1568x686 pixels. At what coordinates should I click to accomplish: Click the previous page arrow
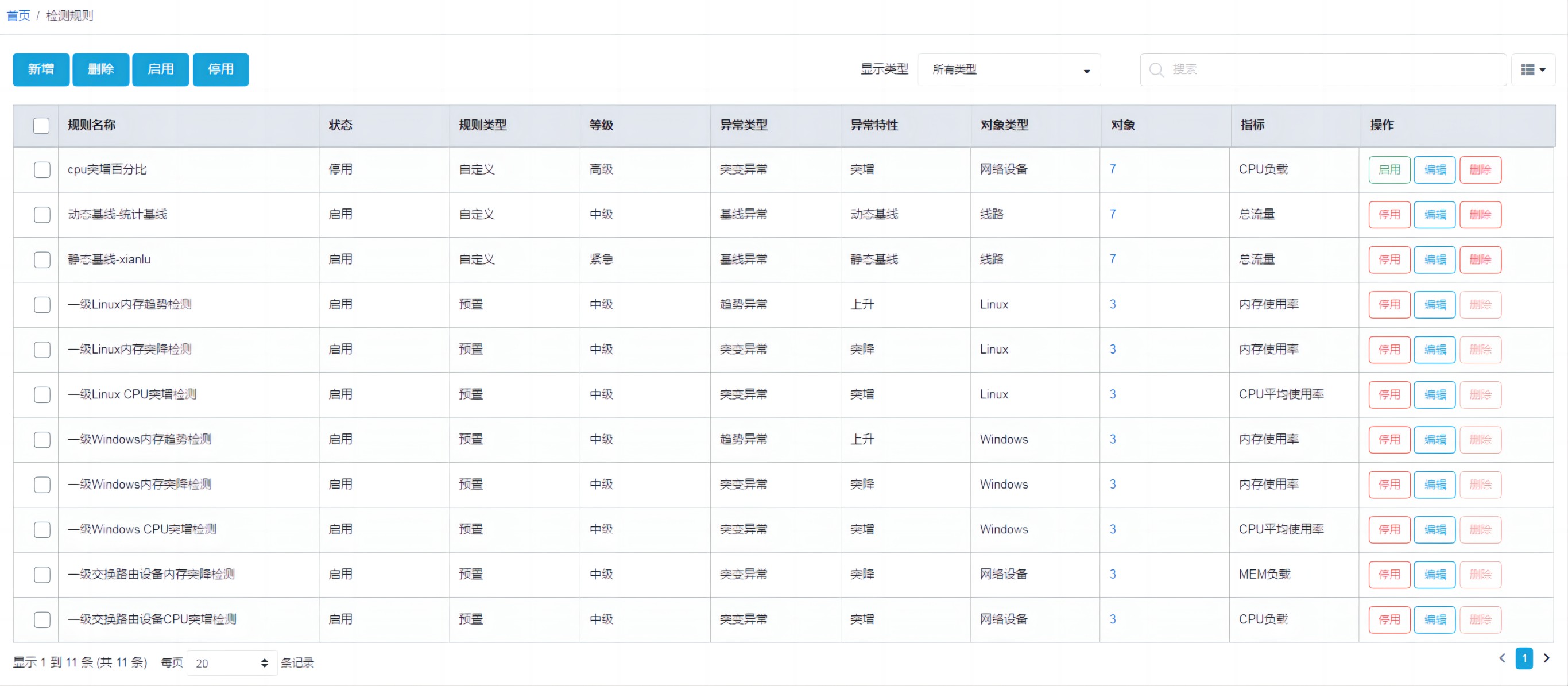point(1503,658)
